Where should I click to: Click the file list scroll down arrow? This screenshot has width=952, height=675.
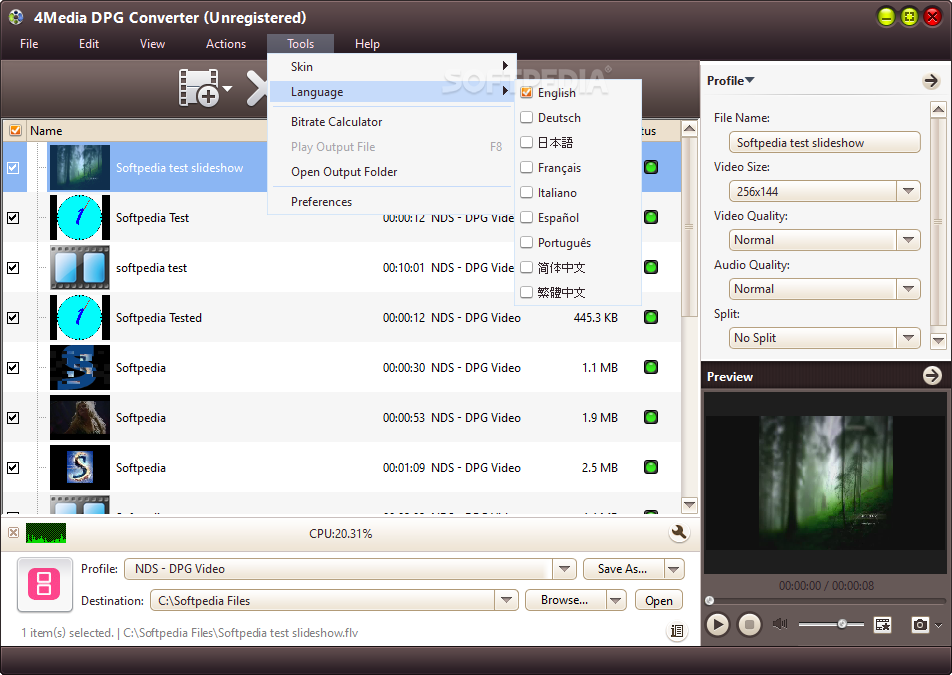[689, 504]
